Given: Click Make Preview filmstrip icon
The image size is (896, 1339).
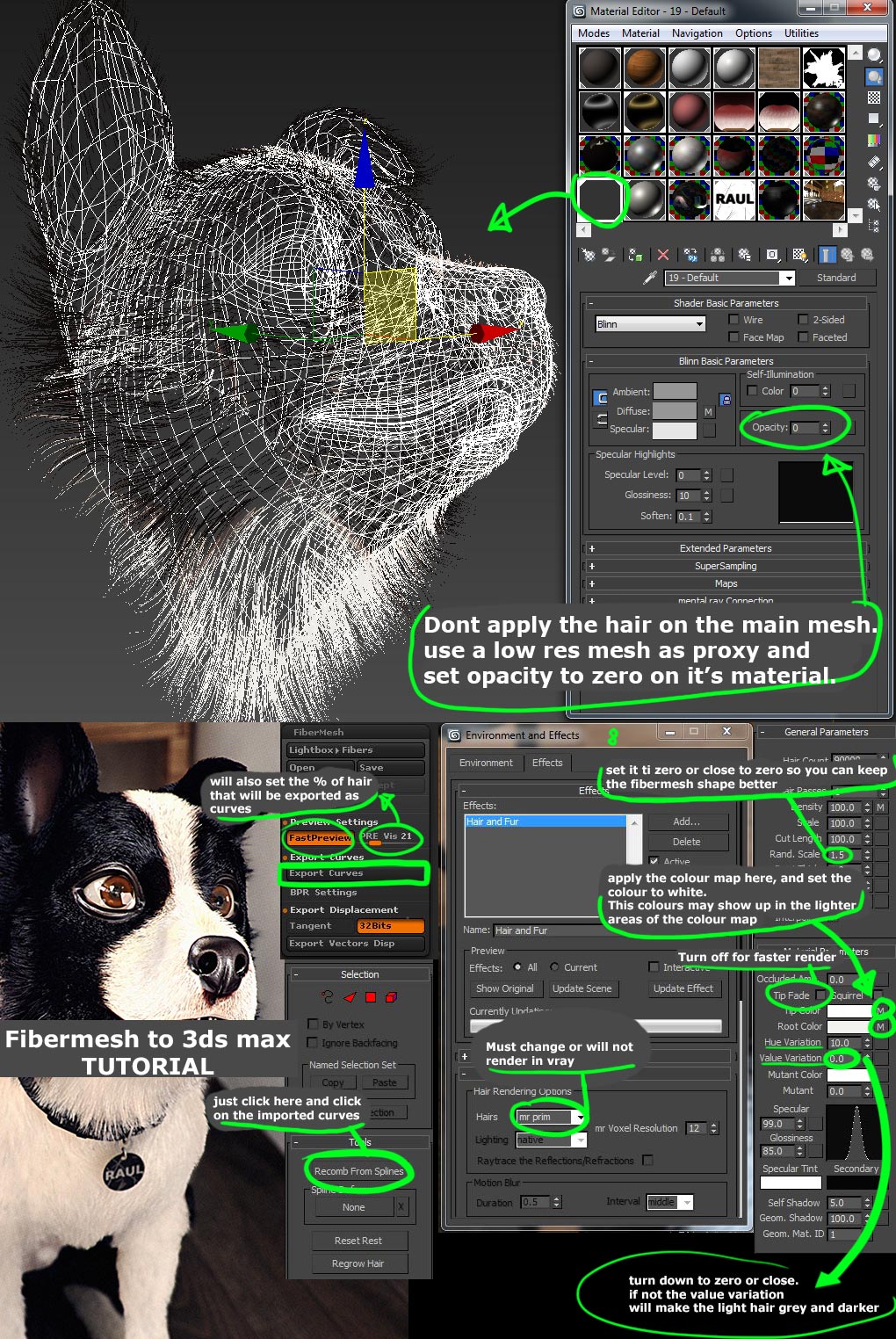Looking at the screenshot, I should (x=874, y=162).
